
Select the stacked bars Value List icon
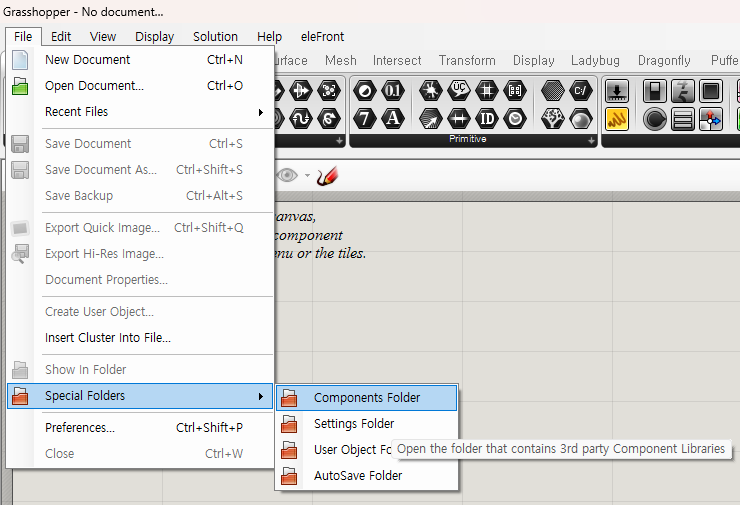[682, 119]
